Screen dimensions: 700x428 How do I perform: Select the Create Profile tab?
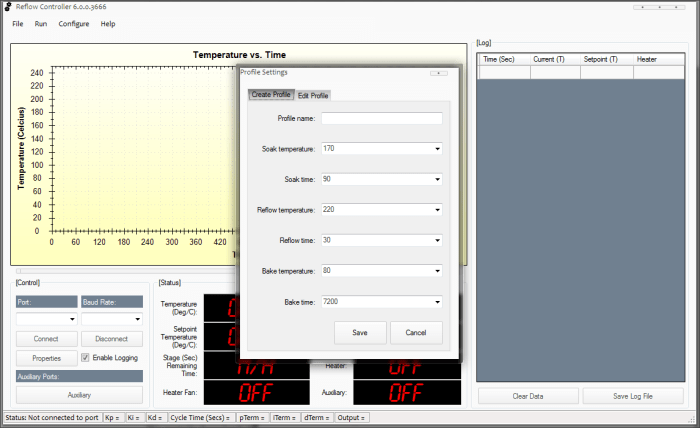[x=271, y=95]
